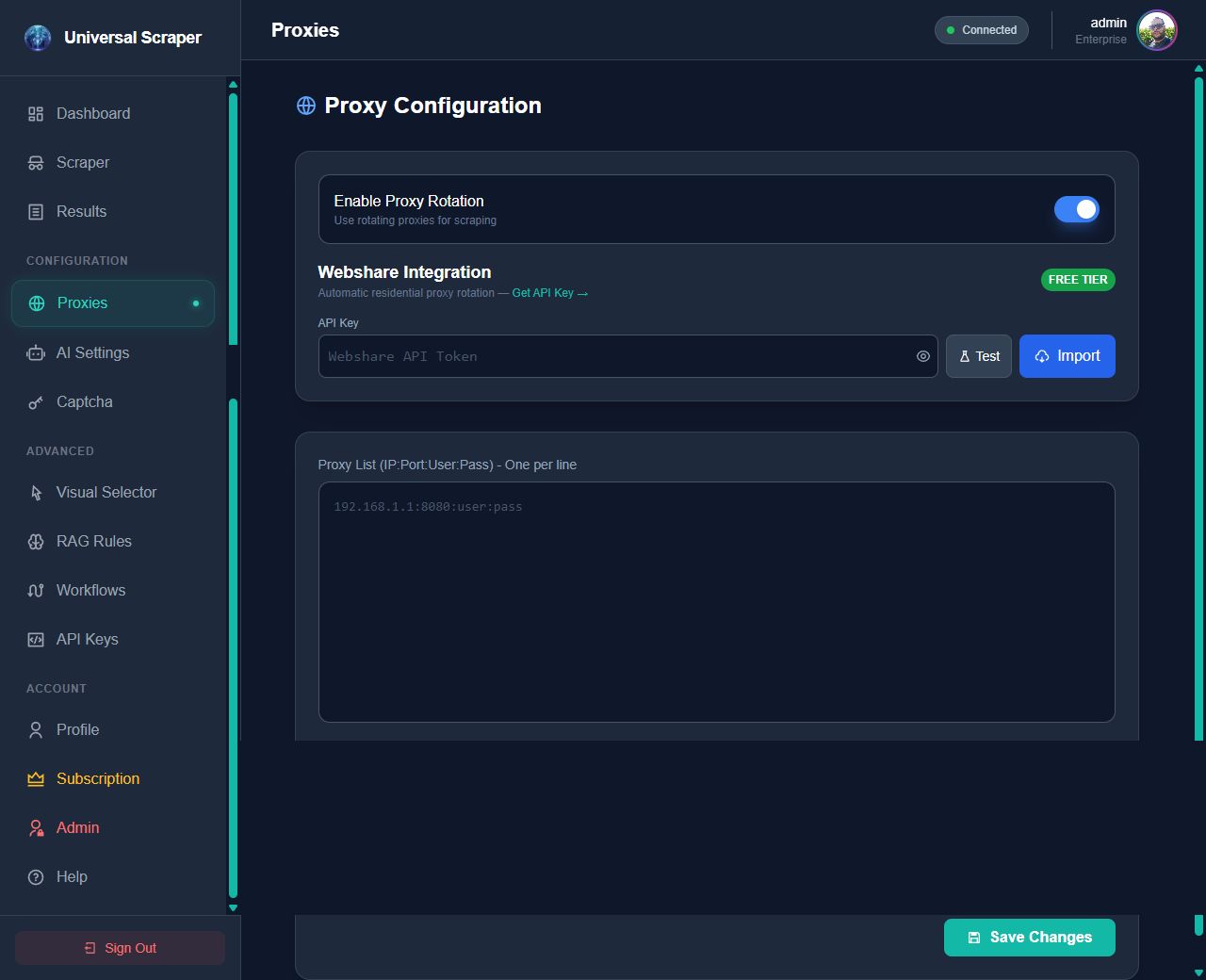Click the Subscription crown icon

[36, 779]
